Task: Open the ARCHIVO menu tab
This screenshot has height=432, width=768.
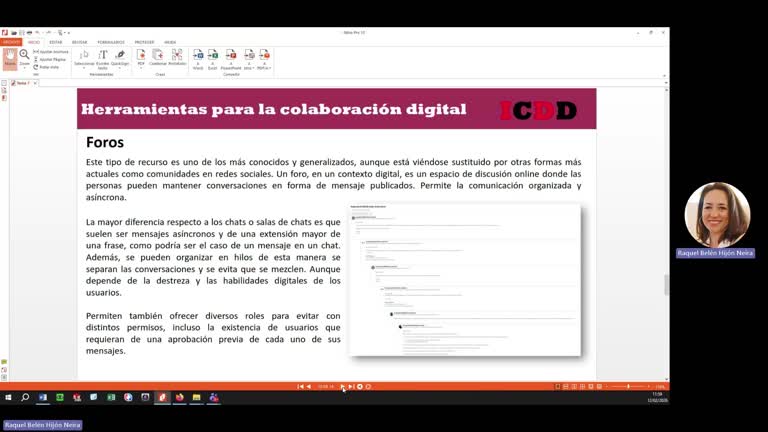Action: point(11,42)
